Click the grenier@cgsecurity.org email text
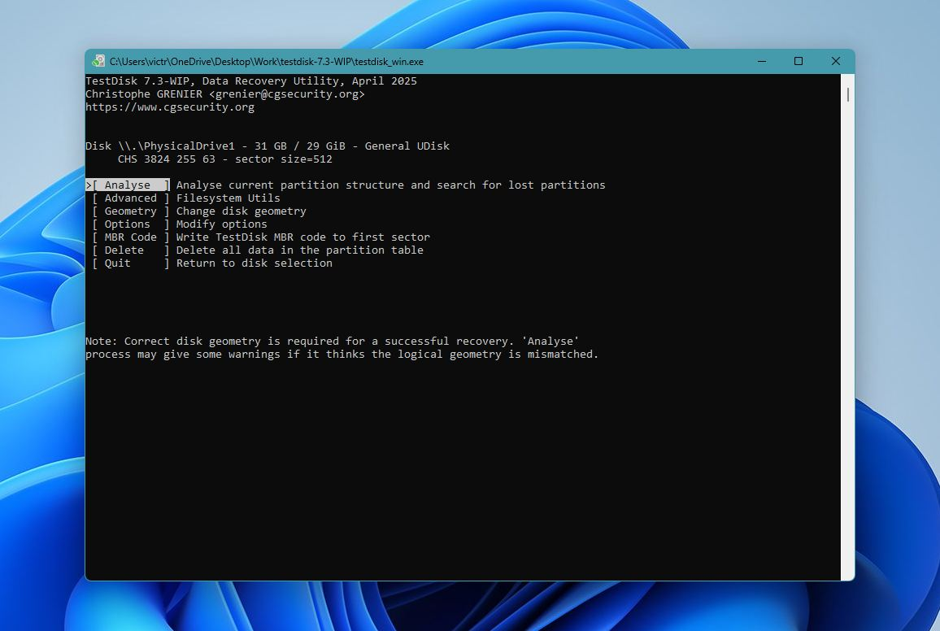940x631 pixels. (287, 94)
